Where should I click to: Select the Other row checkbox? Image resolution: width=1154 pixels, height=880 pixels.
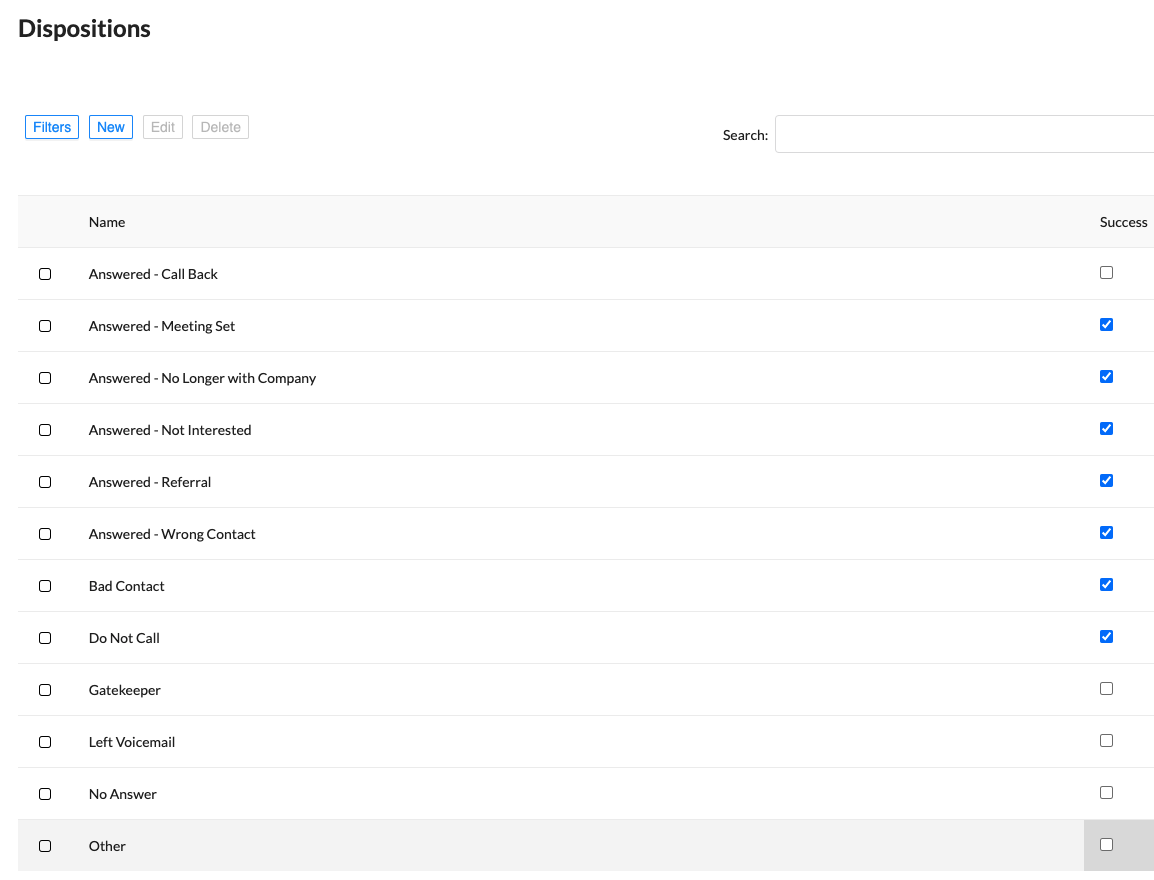(45, 846)
